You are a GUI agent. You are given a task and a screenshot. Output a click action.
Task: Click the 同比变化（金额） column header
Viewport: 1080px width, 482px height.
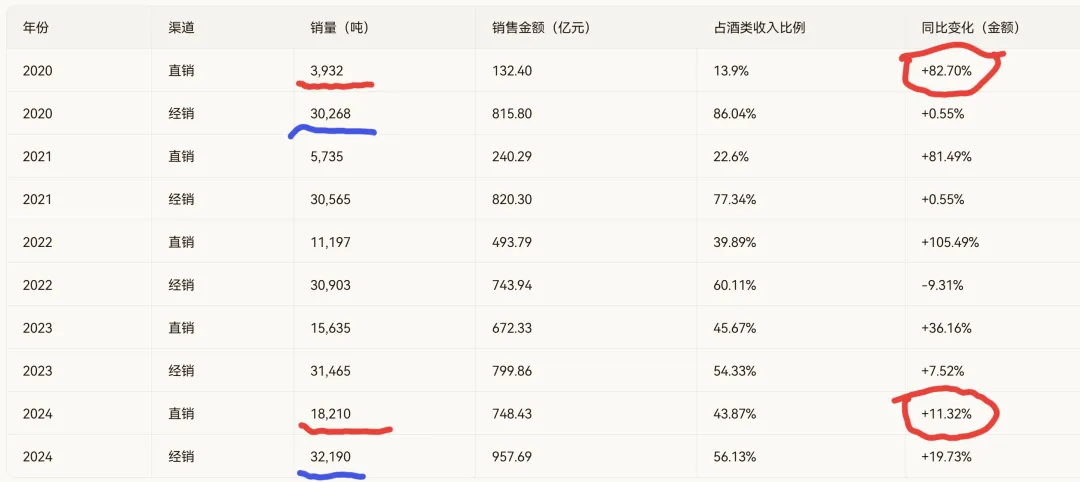970,28
